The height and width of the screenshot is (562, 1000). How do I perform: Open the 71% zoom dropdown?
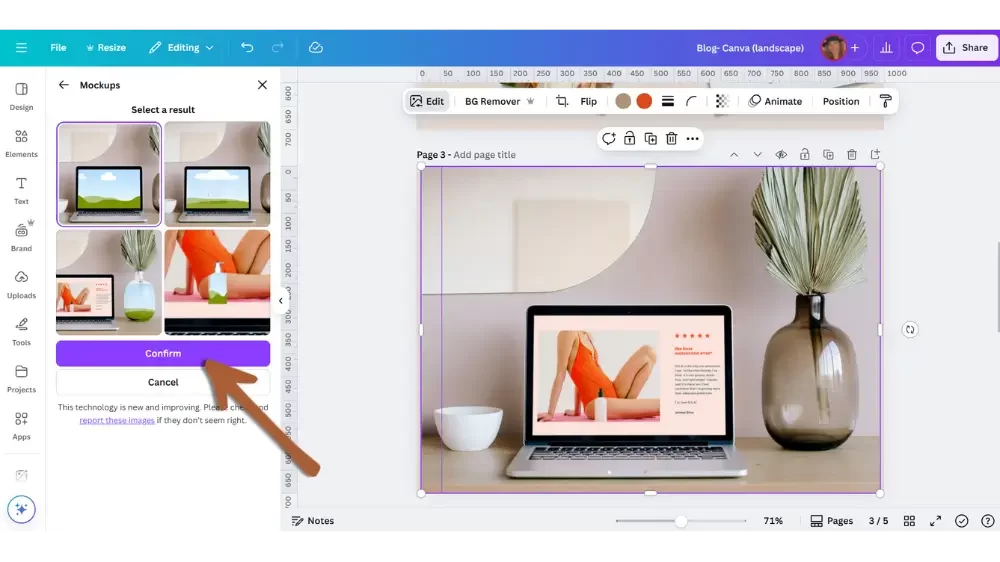pyautogui.click(x=773, y=521)
